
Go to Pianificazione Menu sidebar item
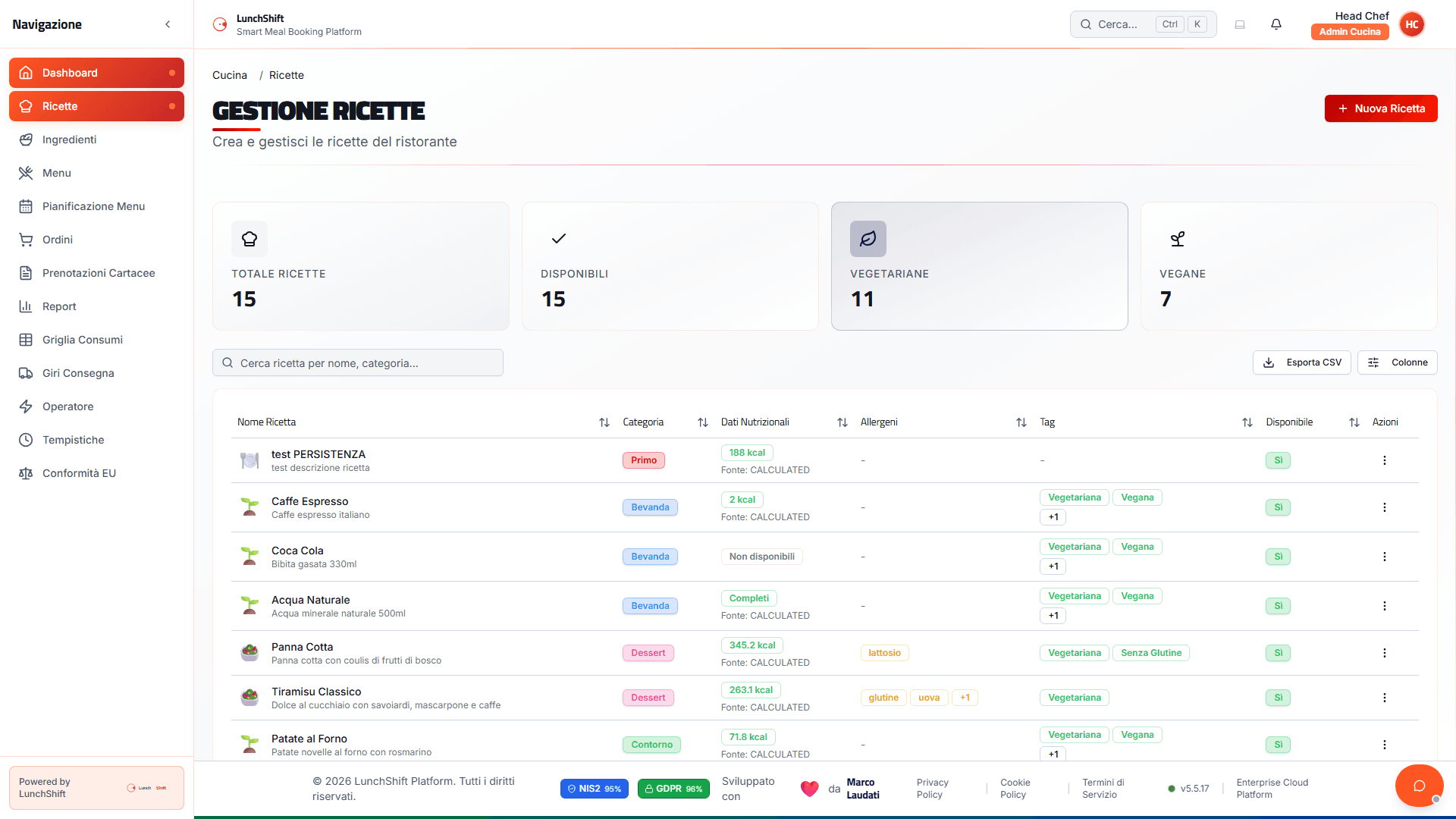pos(93,206)
